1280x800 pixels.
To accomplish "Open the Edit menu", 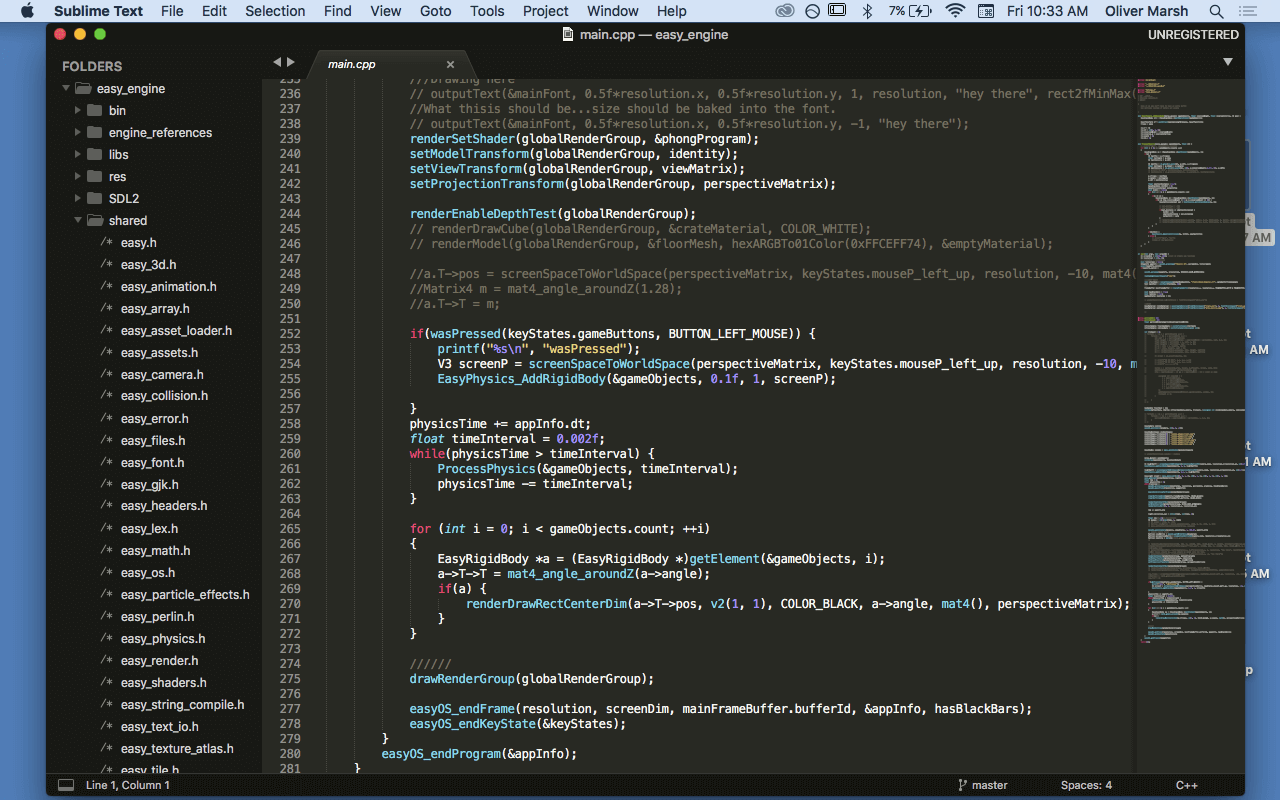I will click(x=214, y=11).
